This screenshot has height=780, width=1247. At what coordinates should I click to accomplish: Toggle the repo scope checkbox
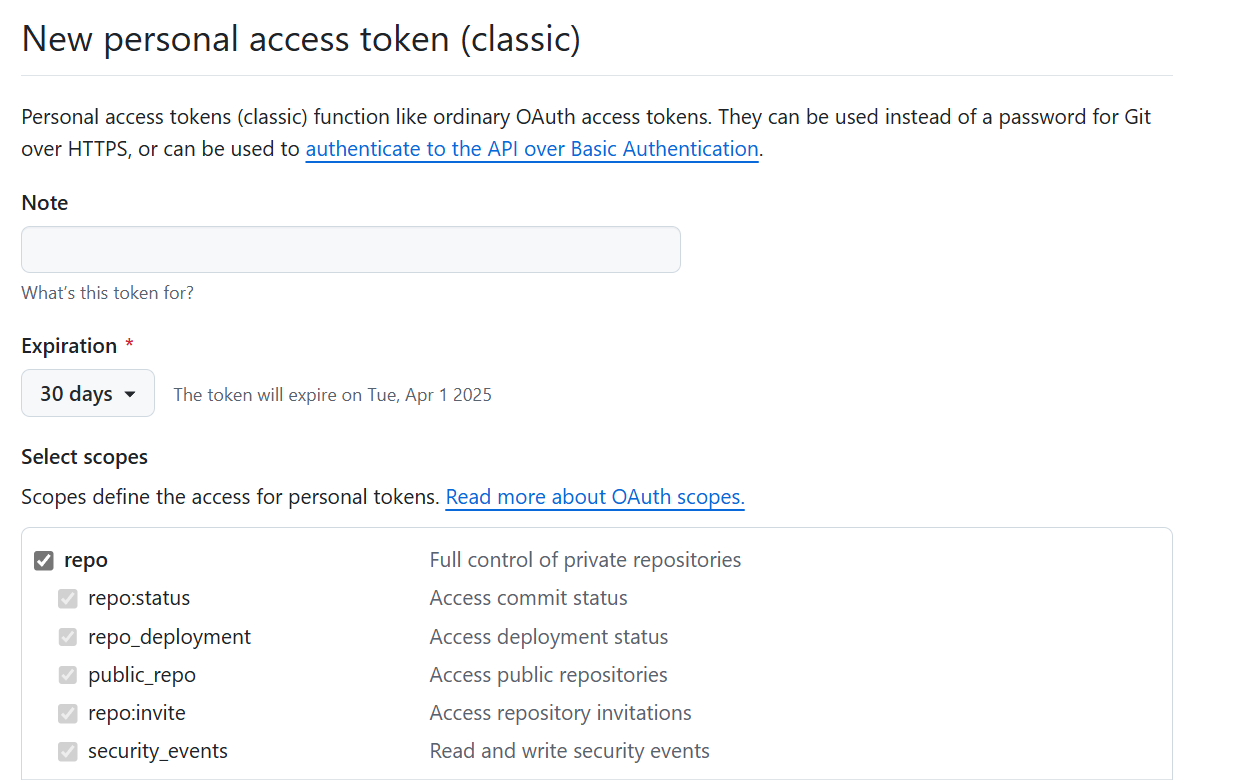coord(44,561)
